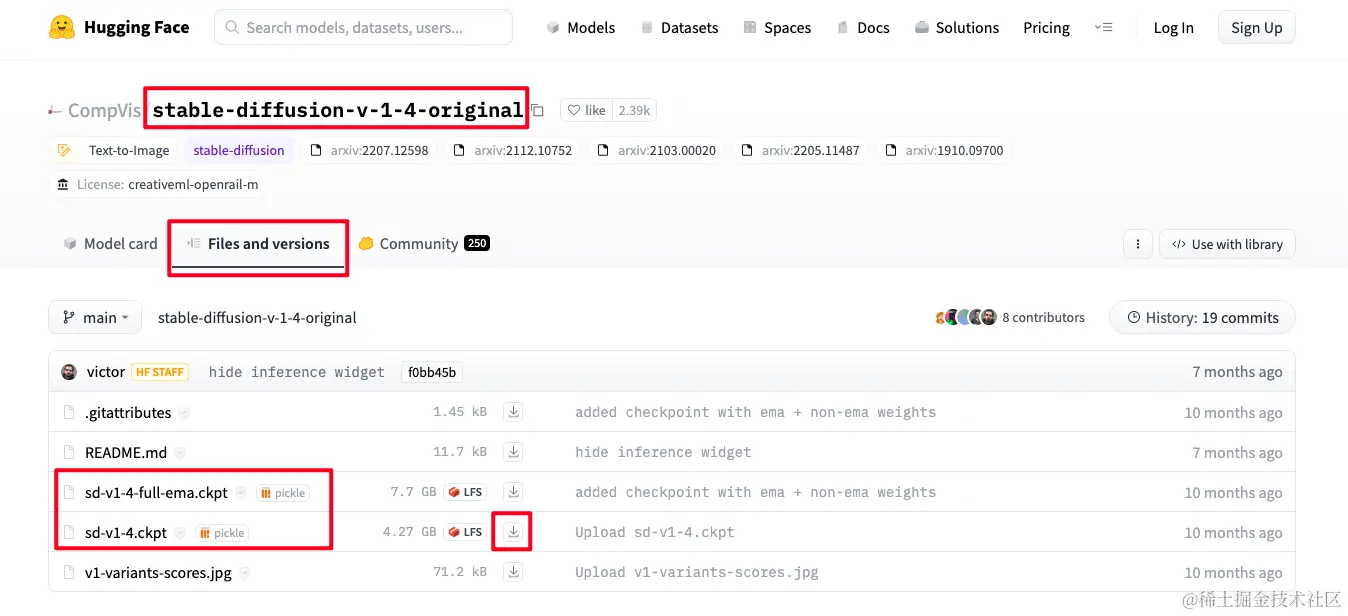The height and width of the screenshot is (616, 1348).
Task: Open the arxiv:2207.12598 tag
Action: [370, 150]
